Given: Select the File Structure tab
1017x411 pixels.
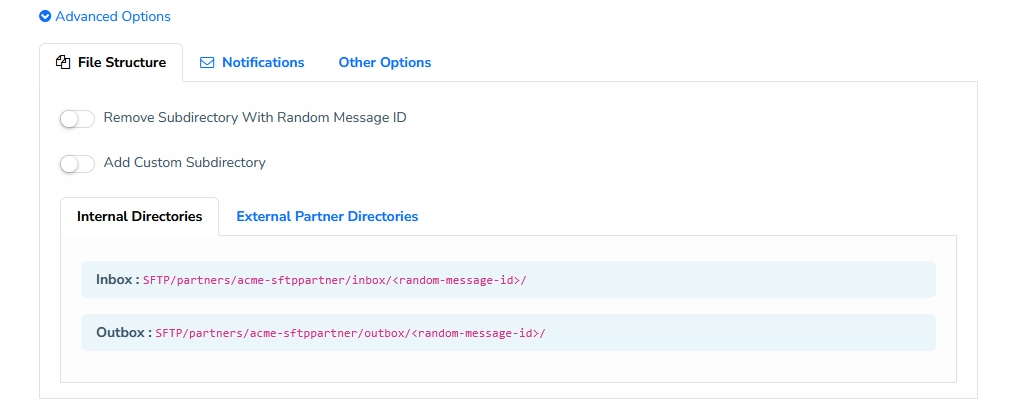Looking at the screenshot, I should [x=111, y=63].
